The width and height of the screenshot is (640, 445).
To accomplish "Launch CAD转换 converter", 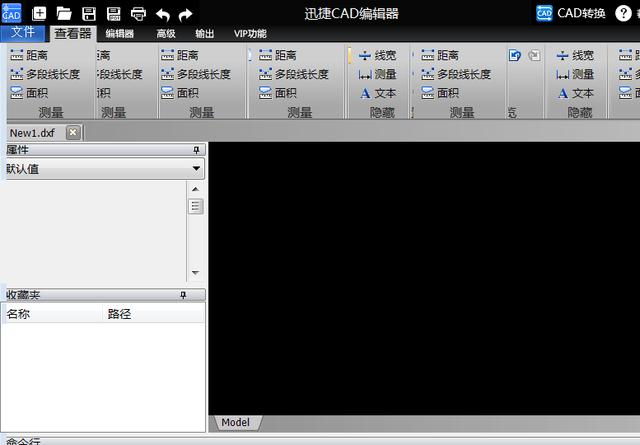I will point(570,13).
